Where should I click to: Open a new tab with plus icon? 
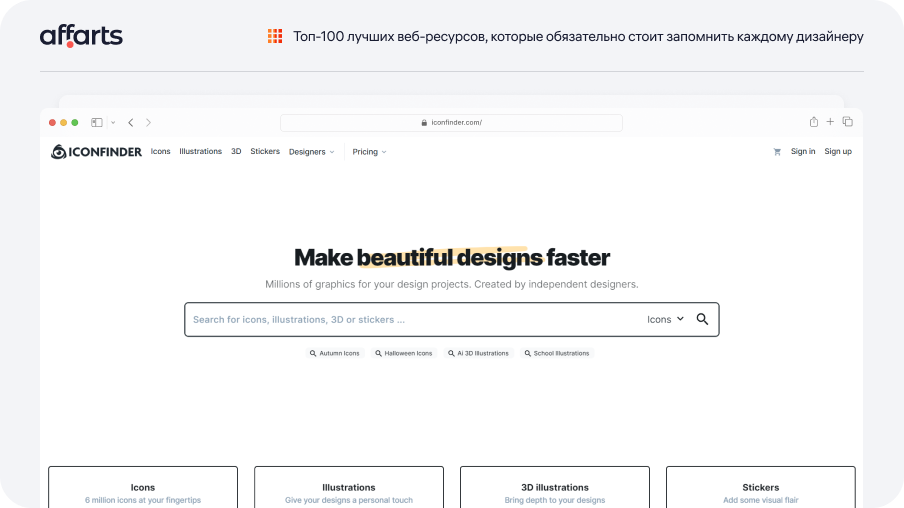[830, 122]
